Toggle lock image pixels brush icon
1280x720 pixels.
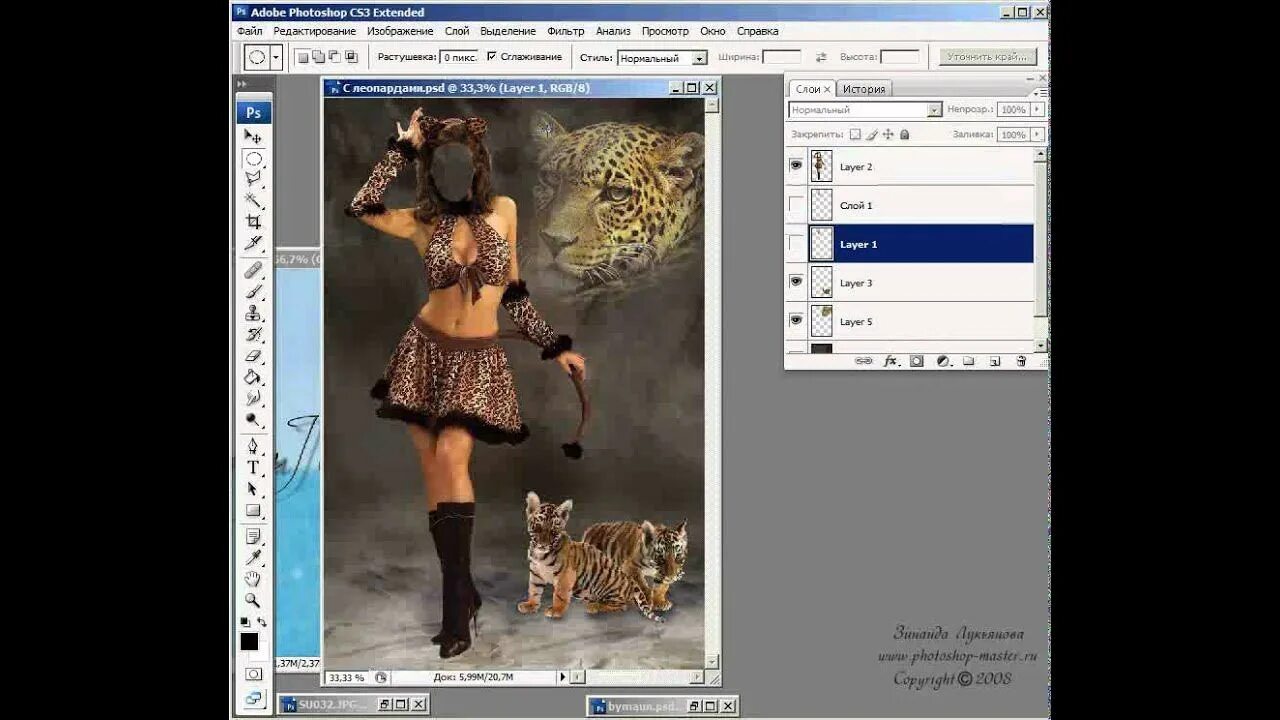click(872, 134)
